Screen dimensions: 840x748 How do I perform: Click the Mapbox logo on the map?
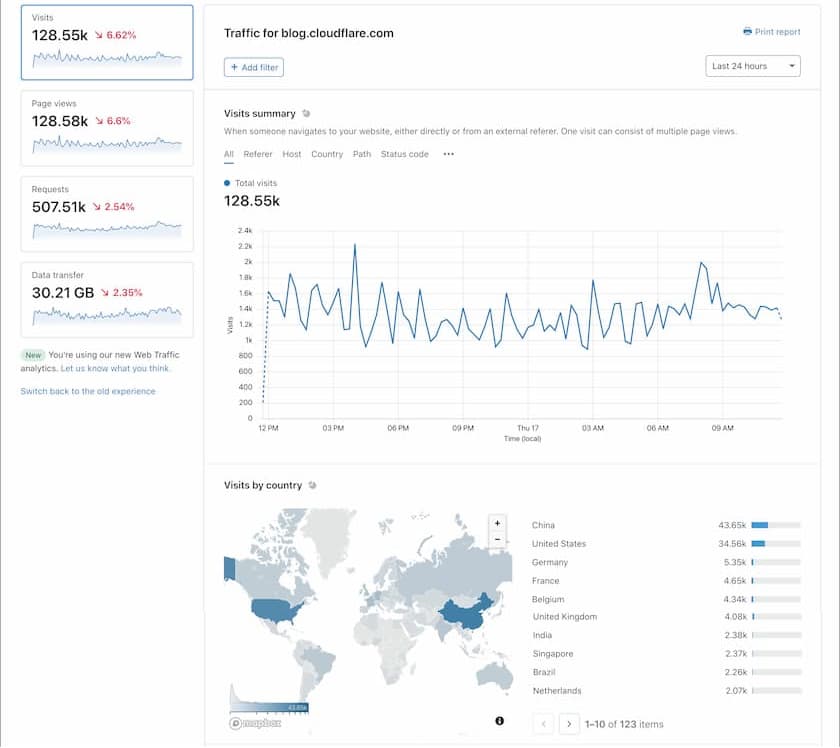click(255, 723)
